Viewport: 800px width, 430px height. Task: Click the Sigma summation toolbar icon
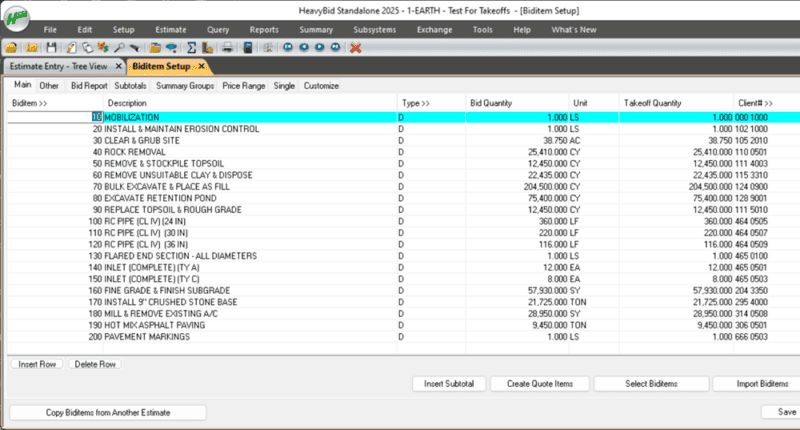[190, 47]
